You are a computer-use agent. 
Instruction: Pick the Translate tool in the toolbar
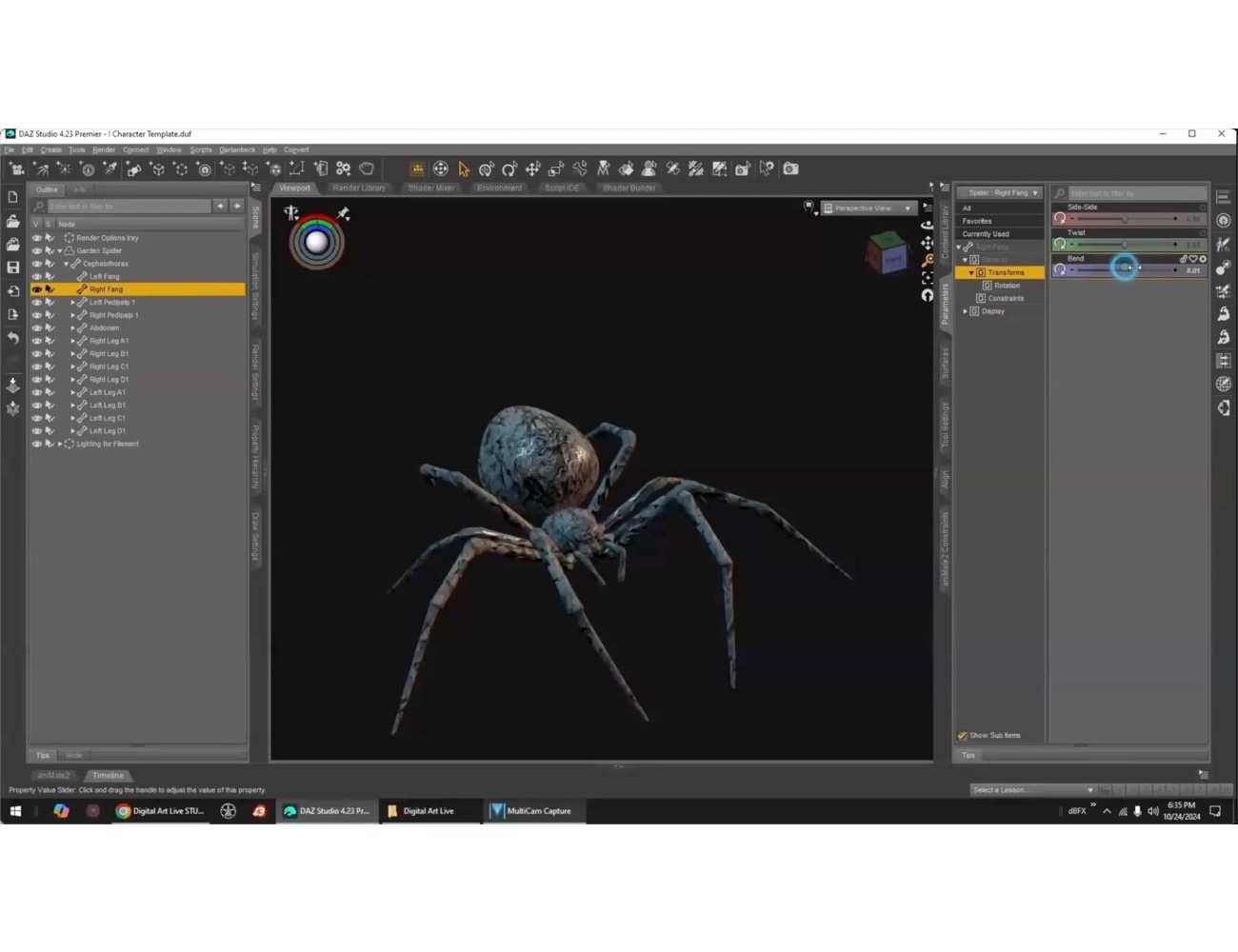tap(533, 169)
